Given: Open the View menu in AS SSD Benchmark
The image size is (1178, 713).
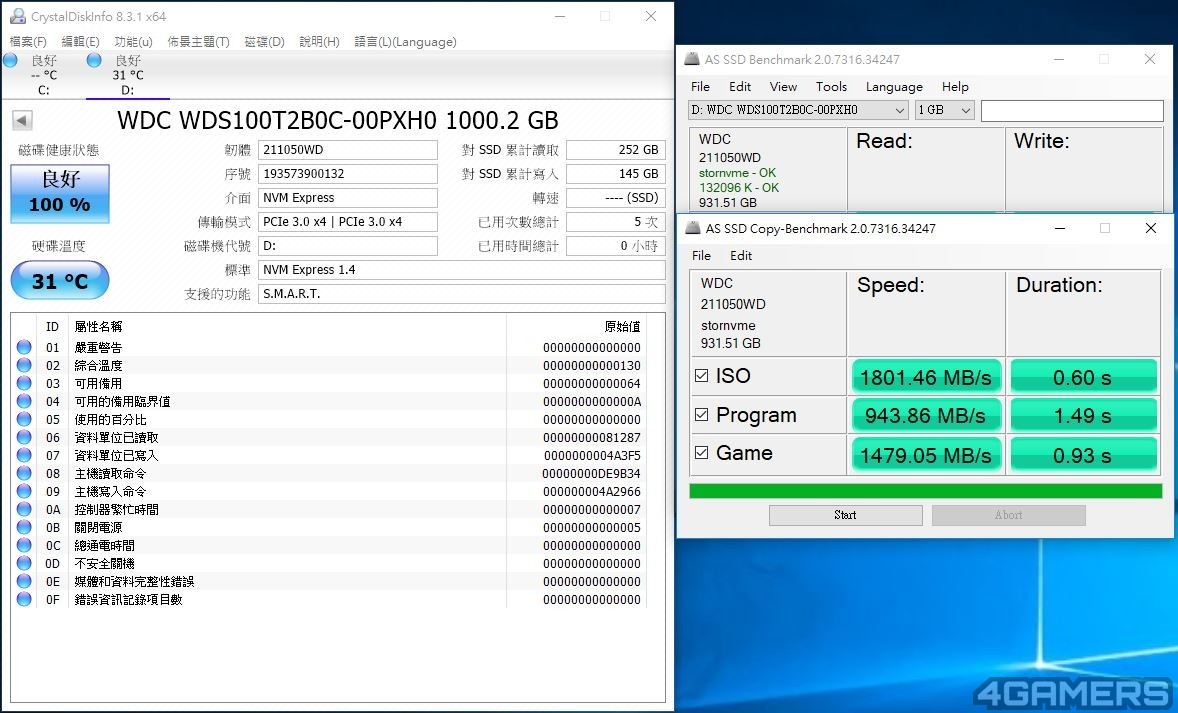Looking at the screenshot, I should (784, 86).
